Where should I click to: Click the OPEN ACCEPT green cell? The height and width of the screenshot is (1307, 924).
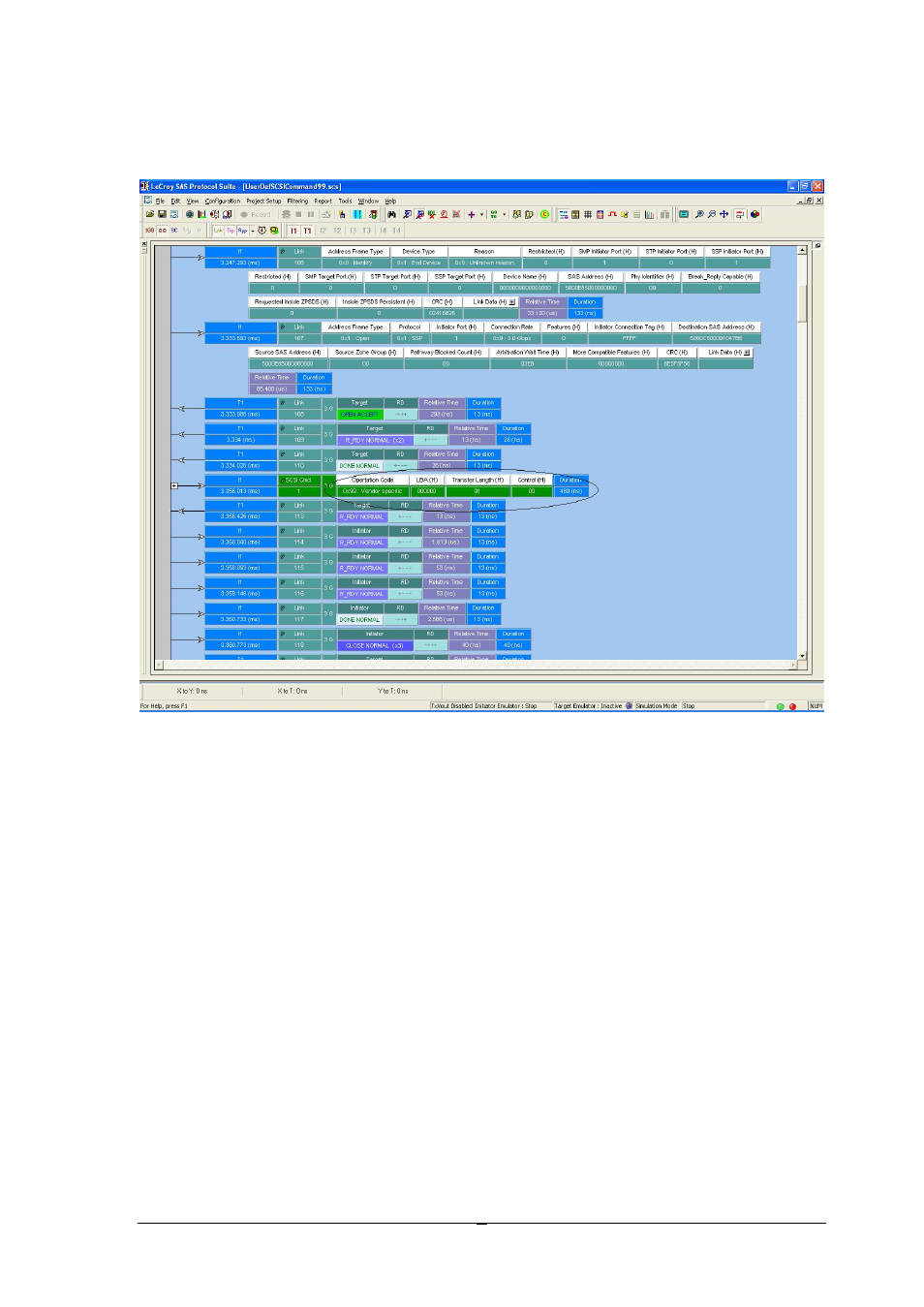[x=359, y=415]
